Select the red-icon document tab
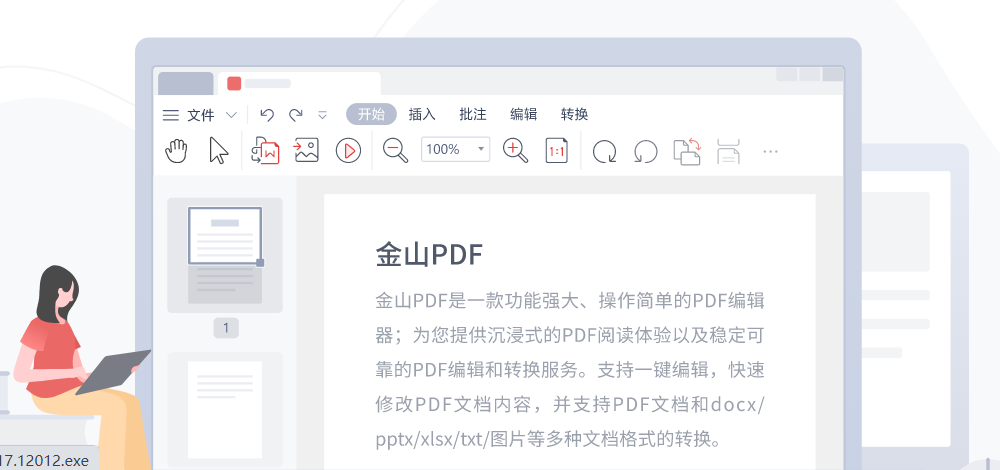 pos(300,84)
